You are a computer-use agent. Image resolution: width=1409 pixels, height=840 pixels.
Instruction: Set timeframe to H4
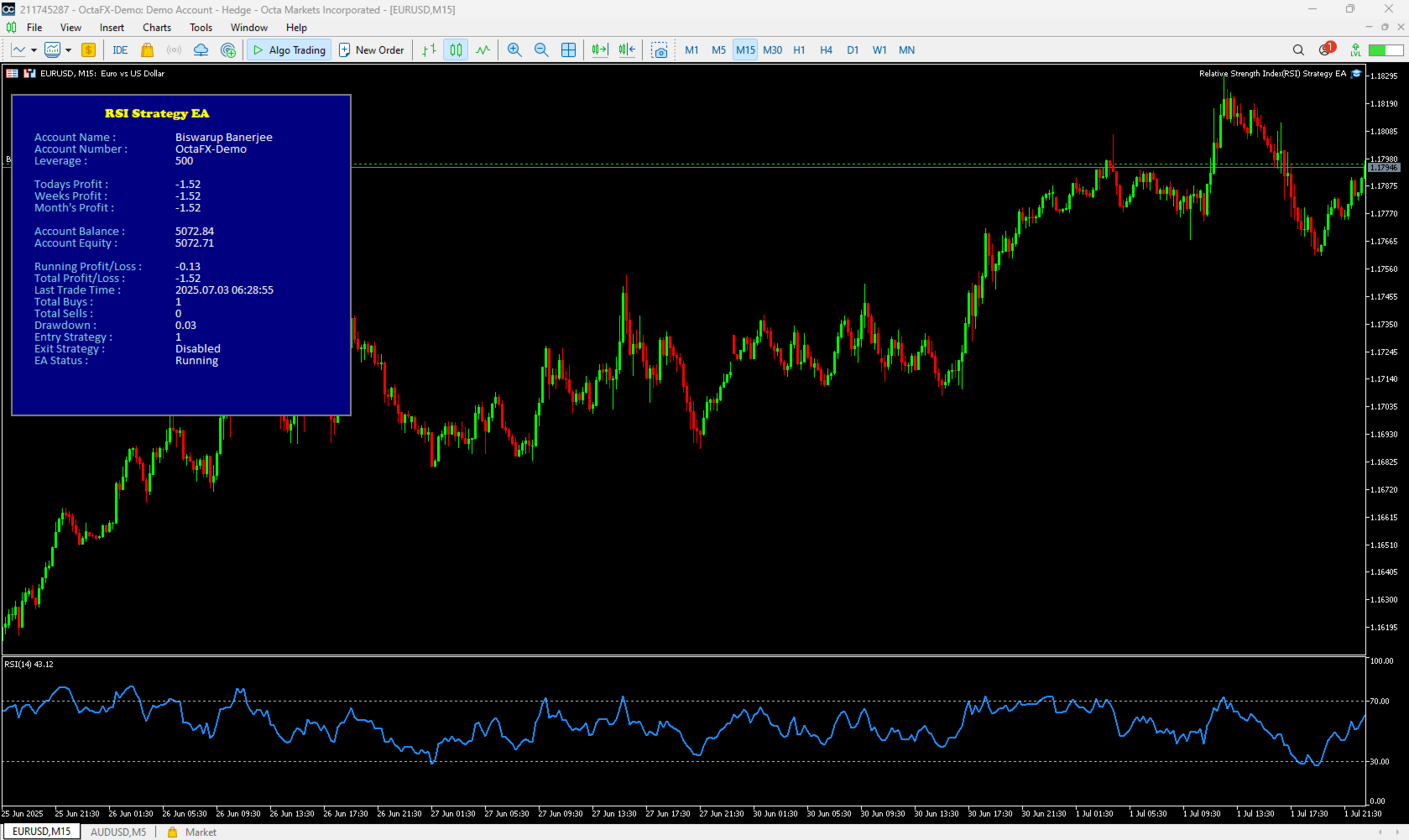point(826,50)
